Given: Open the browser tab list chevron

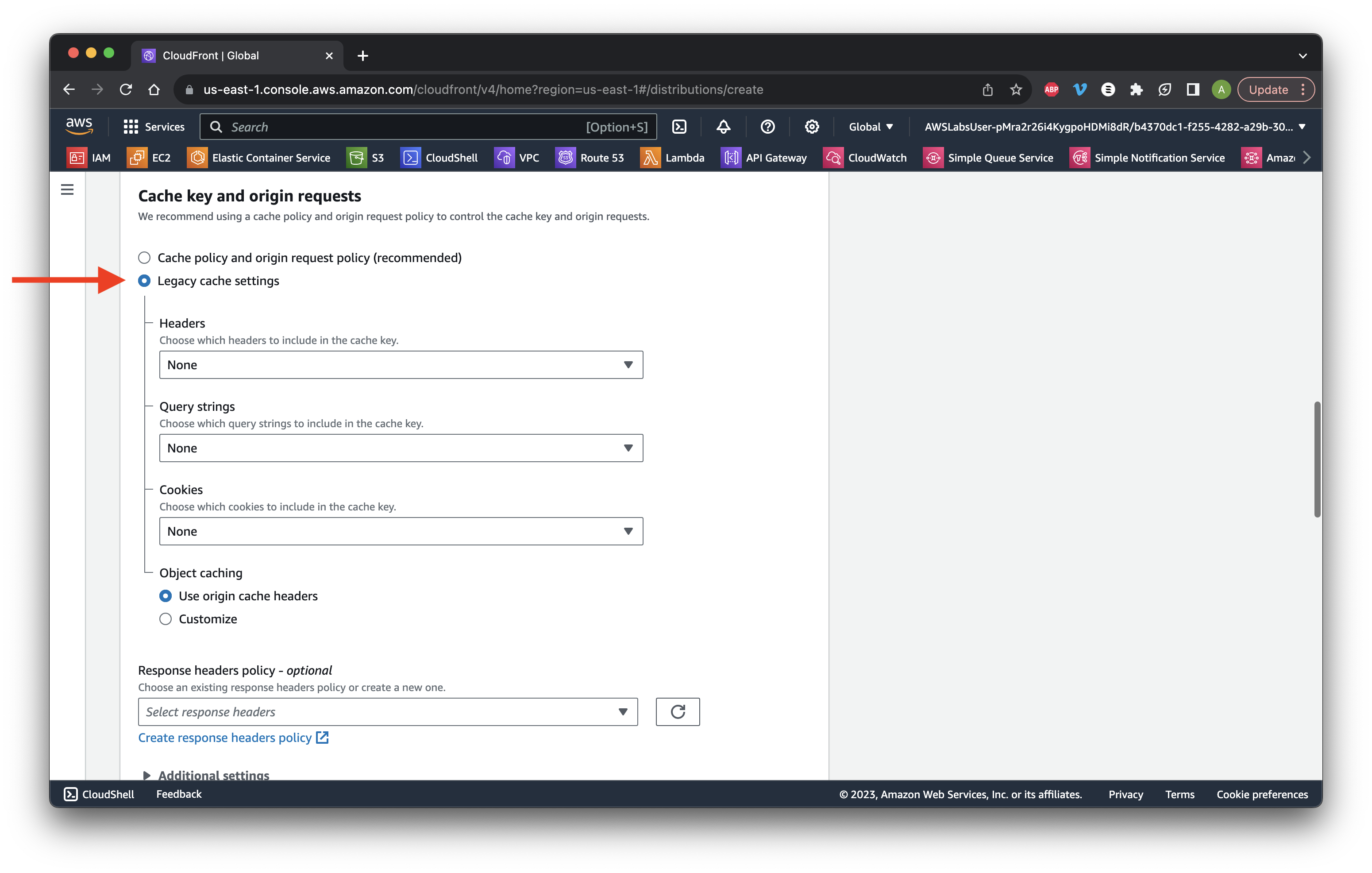Looking at the screenshot, I should pyautogui.click(x=1302, y=55).
